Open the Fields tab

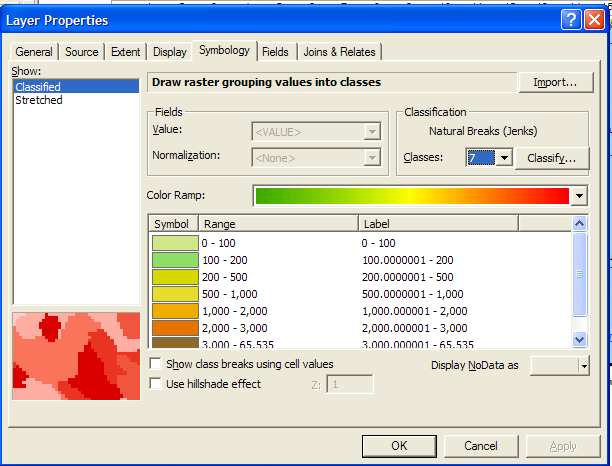click(275, 52)
